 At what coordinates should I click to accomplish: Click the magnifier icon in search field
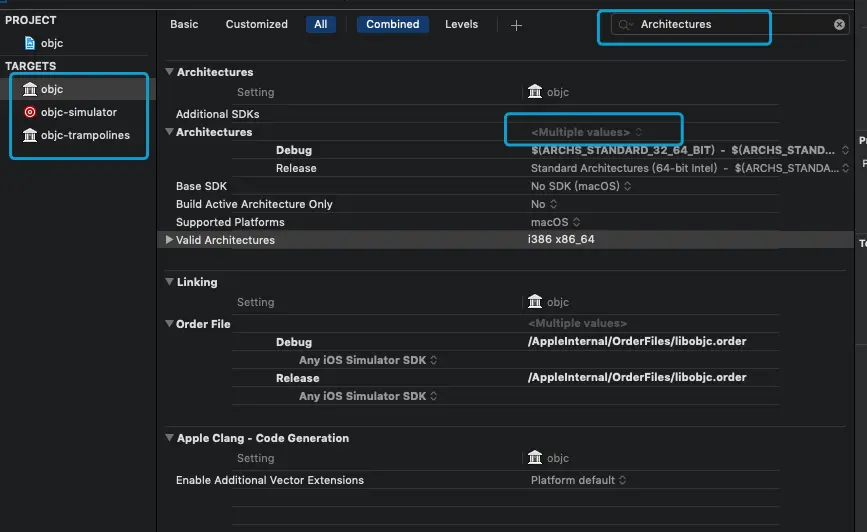(626, 25)
